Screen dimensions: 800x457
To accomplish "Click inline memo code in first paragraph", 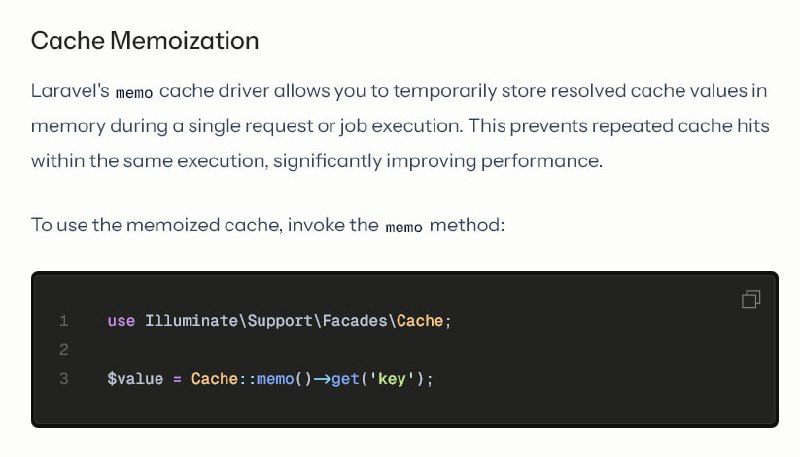I will pyautogui.click(x=134, y=93).
